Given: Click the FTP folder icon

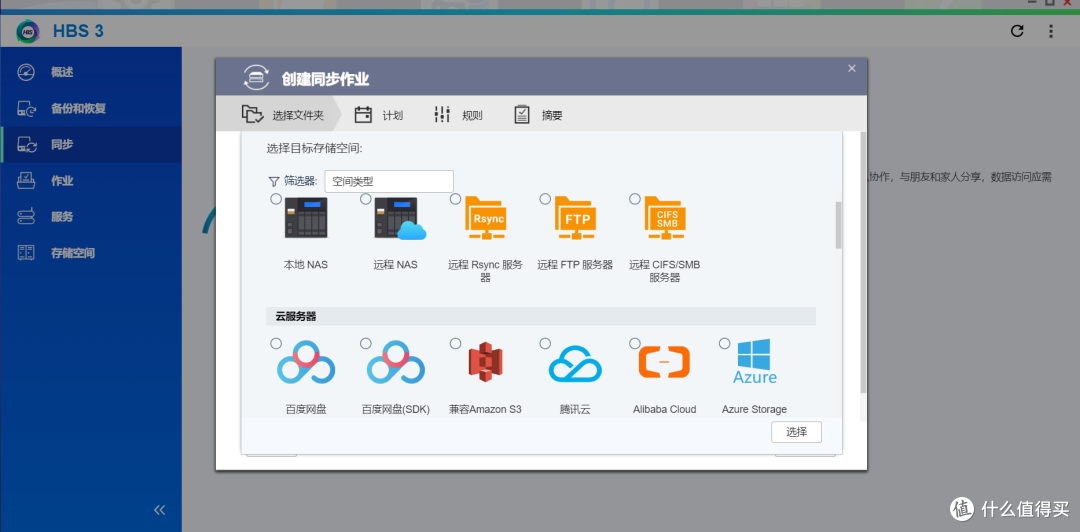Looking at the screenshot, I should 576,218.
